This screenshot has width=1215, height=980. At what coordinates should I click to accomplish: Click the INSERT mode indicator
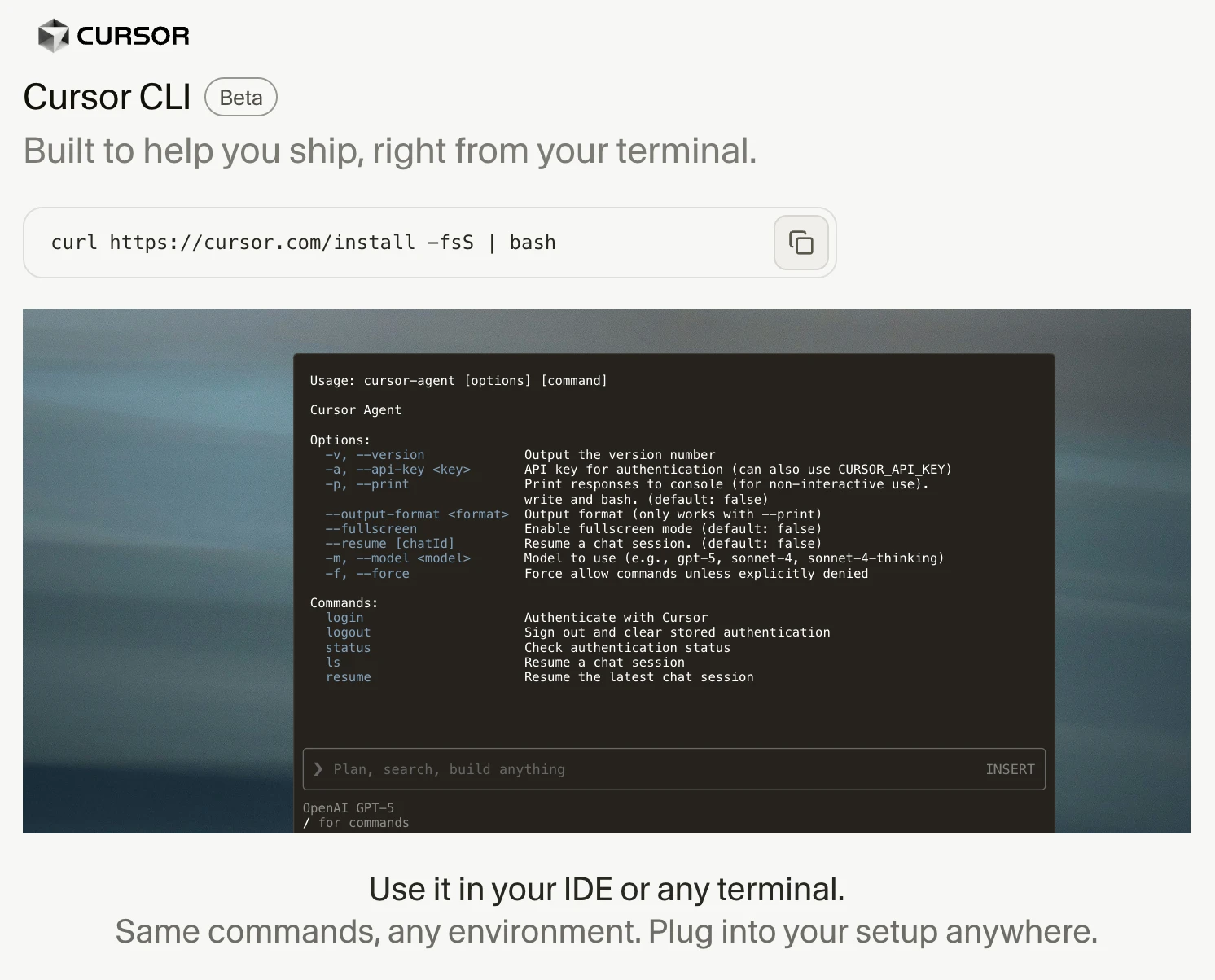click(x=1010, y=769)
